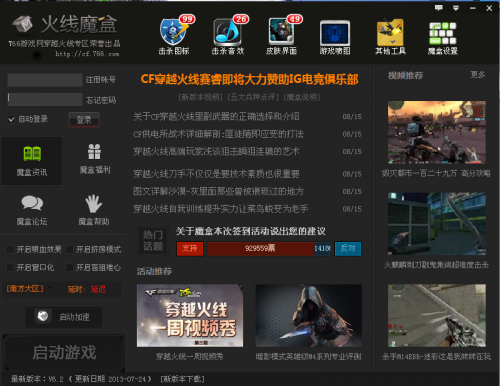Click the 启动游戏 launch game button

[x=64, y=353]
